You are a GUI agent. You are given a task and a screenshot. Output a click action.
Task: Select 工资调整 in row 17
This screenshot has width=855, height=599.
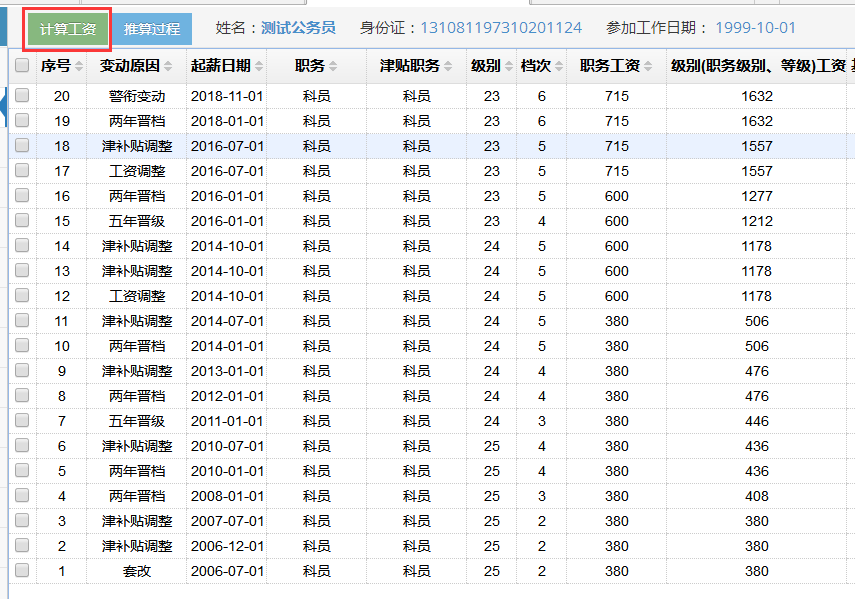(137, 171)
